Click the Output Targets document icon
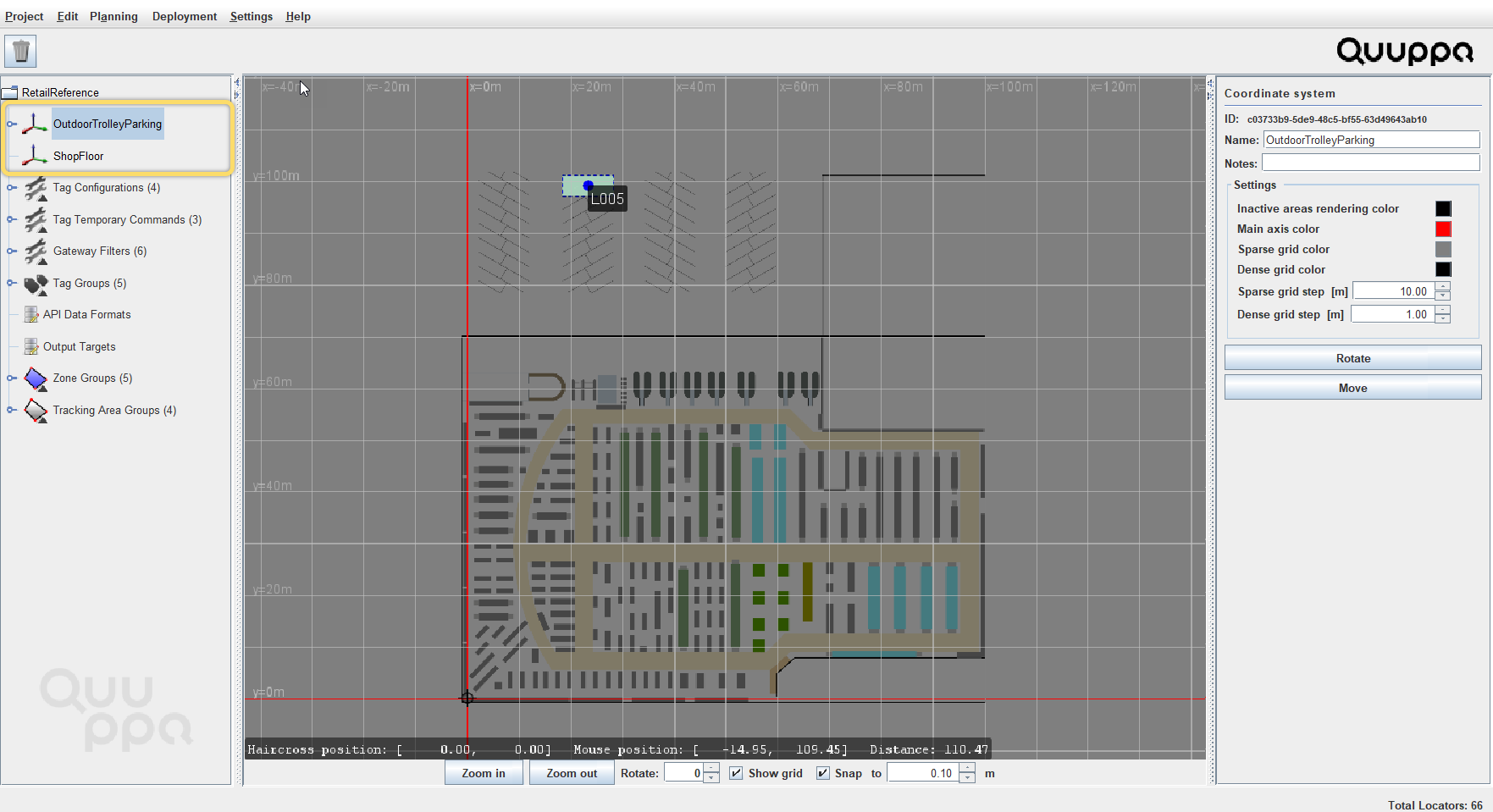Screen dimensions: 1493x812 [x=31, y=346]
